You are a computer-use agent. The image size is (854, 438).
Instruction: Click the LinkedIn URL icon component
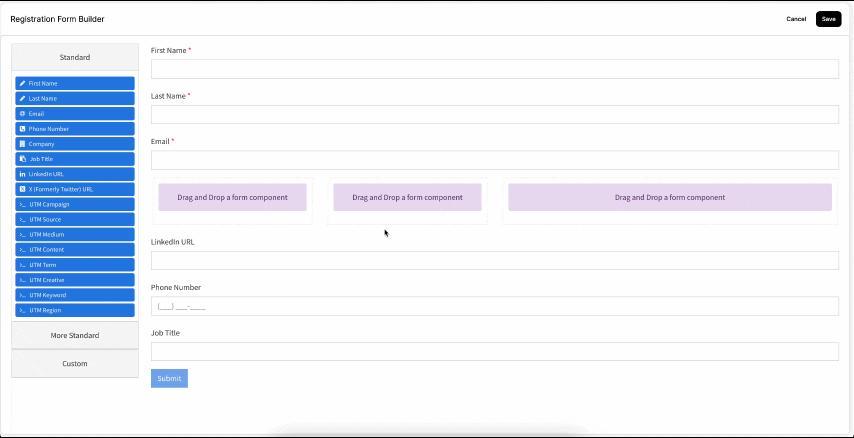point(74,174)
